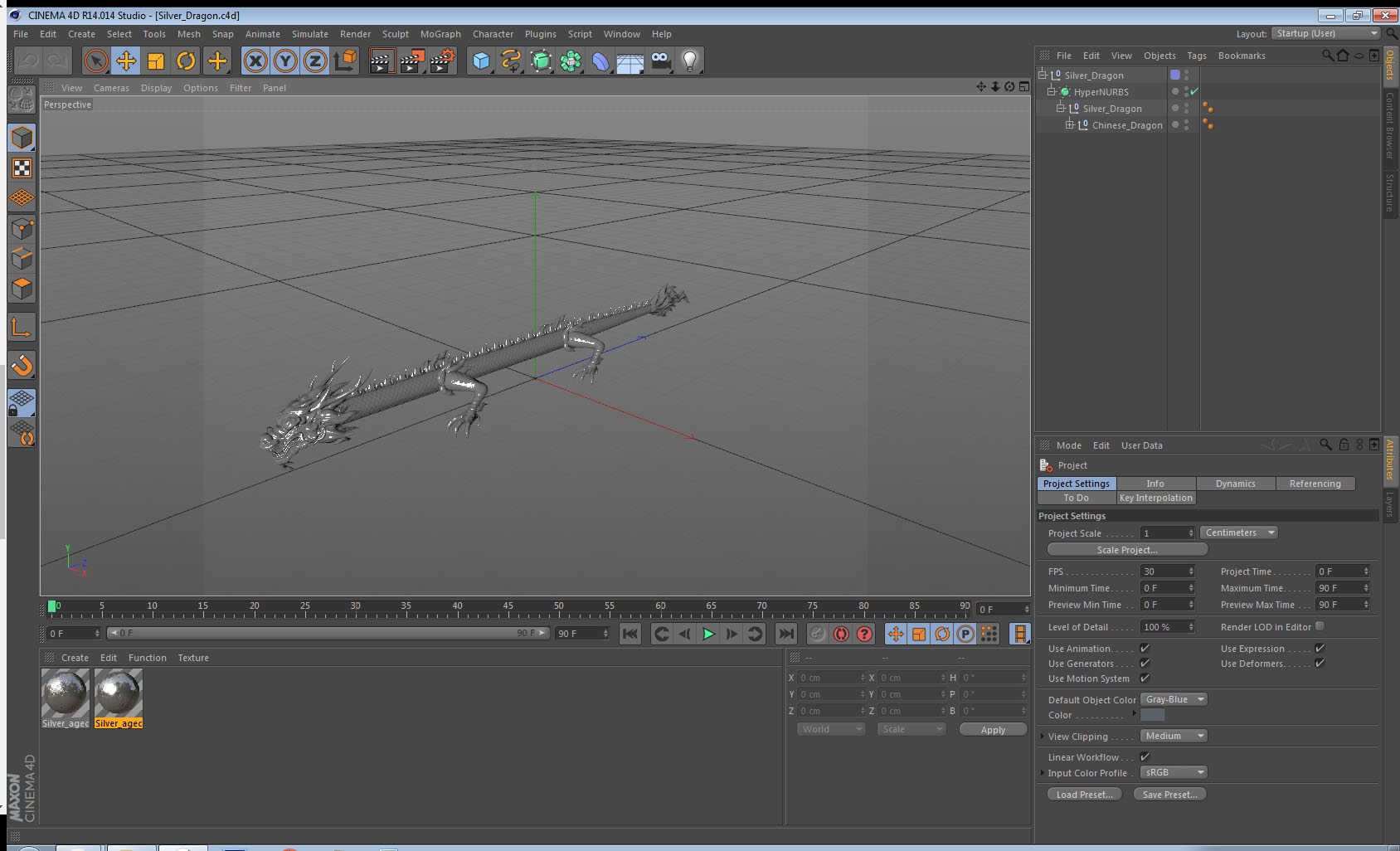Open the Simulate menu
Image resolution: width=1400 pixels, height=851 pixels.
[x=310, y=34]
